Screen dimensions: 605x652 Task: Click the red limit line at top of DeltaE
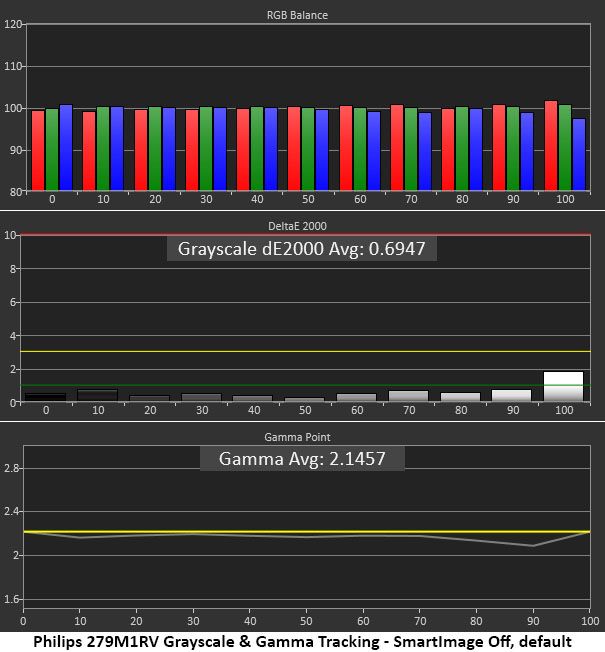[305, 235]
